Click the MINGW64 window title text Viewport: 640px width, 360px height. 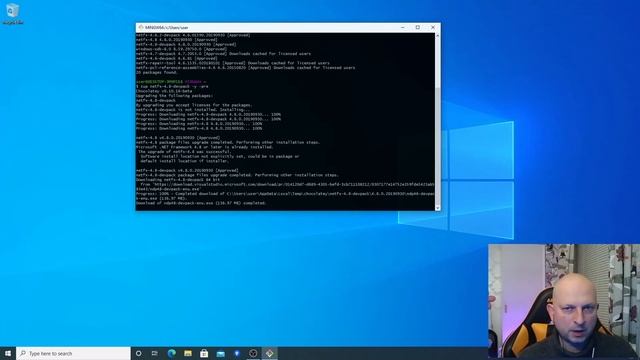click(167, 27)
